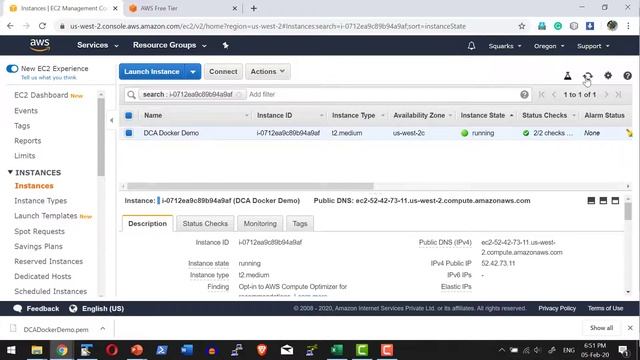
Task: Minimize the details pane layout icon
Action: pyautogui.click(x=591, y=201)
